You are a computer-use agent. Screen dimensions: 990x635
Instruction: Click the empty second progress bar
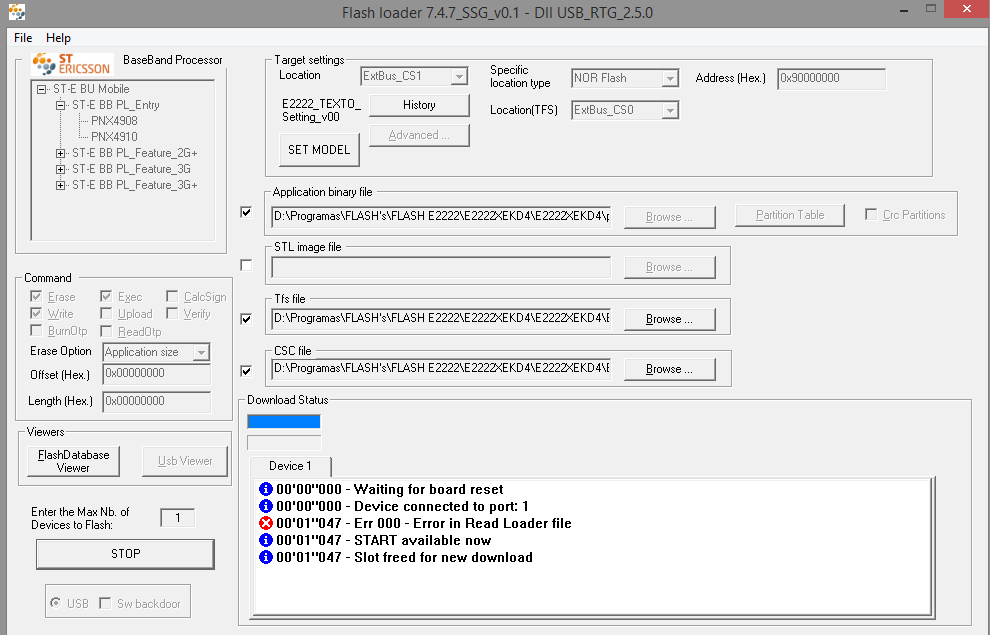[283, 442]
